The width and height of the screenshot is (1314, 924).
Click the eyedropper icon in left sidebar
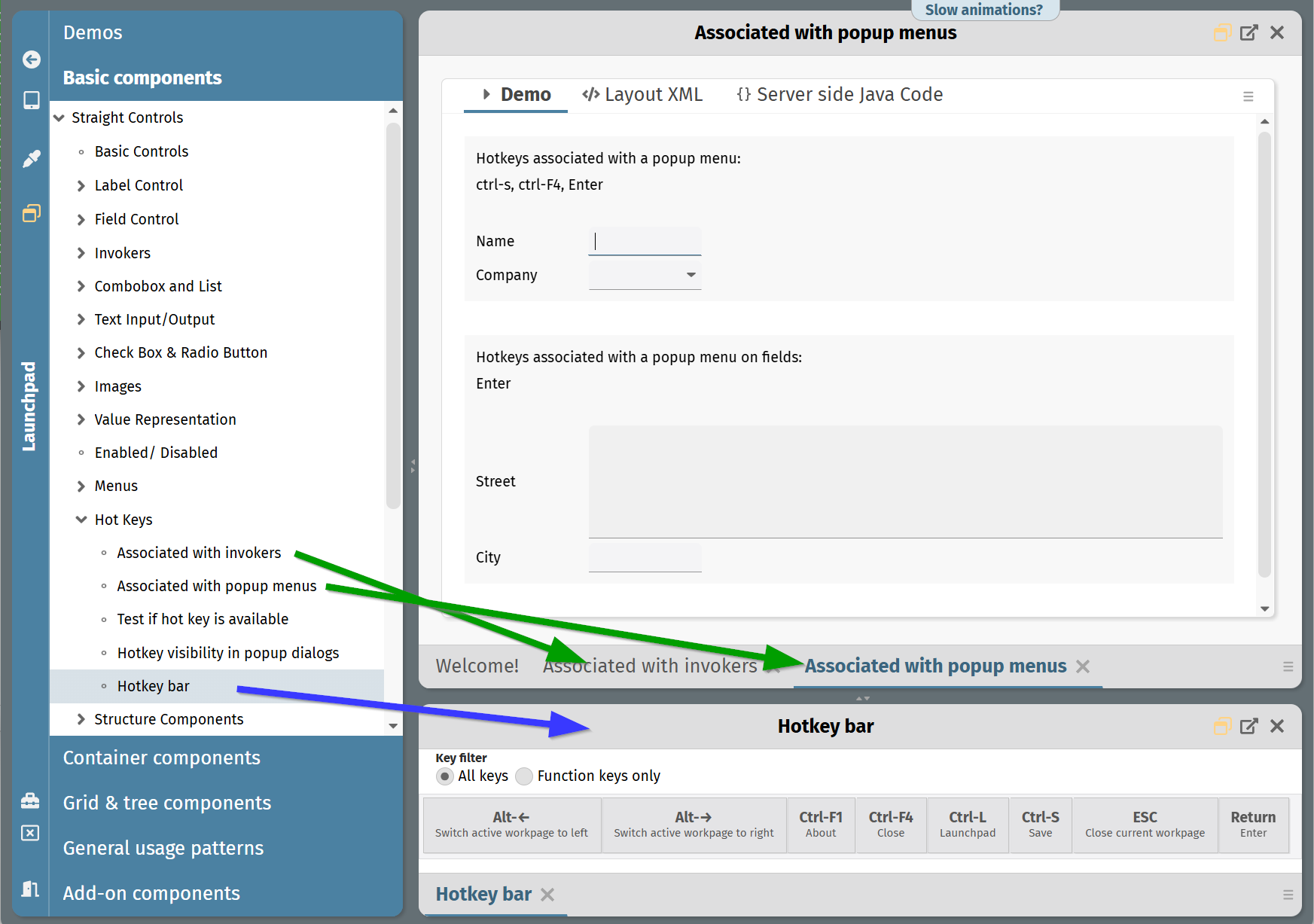point(31,158)
